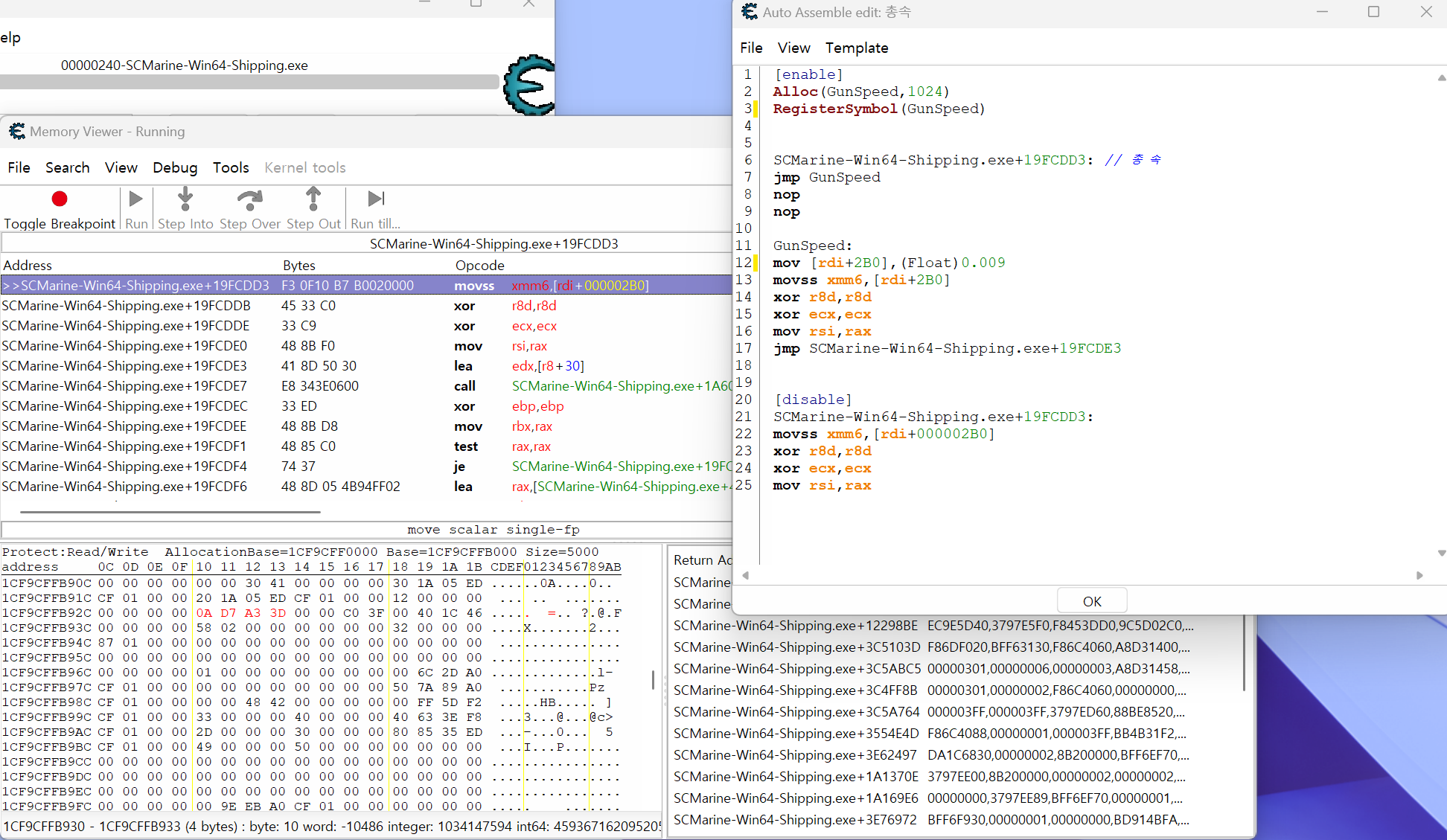Select the 19FCDF4 je instruction row
The width and height of the screenshot is (1447, 840).
(366, 467)
